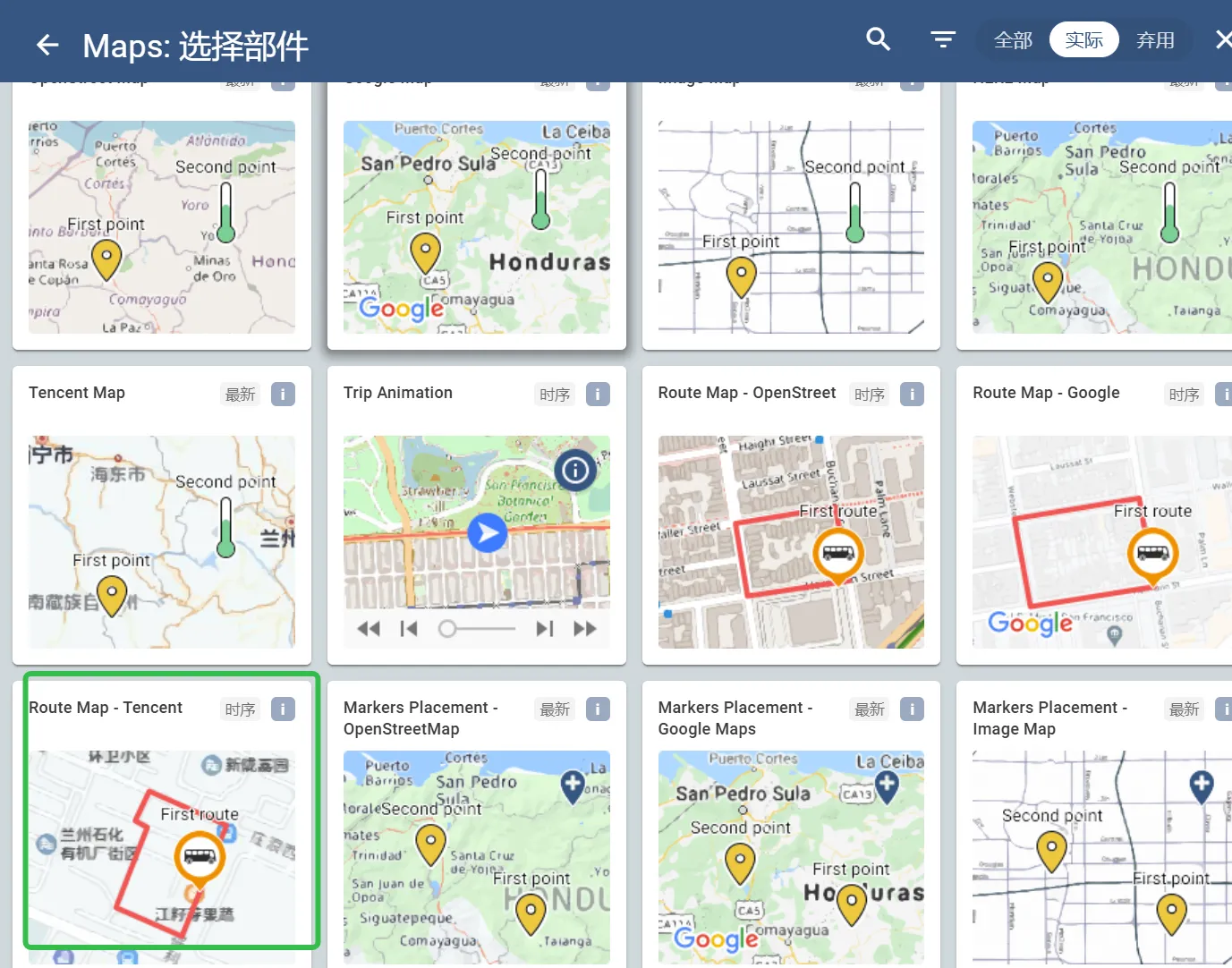Click the Trip Animation timeline slider handle
Image resolution: width=1232 pixels, height=968 pixels.
click(447, 629)
